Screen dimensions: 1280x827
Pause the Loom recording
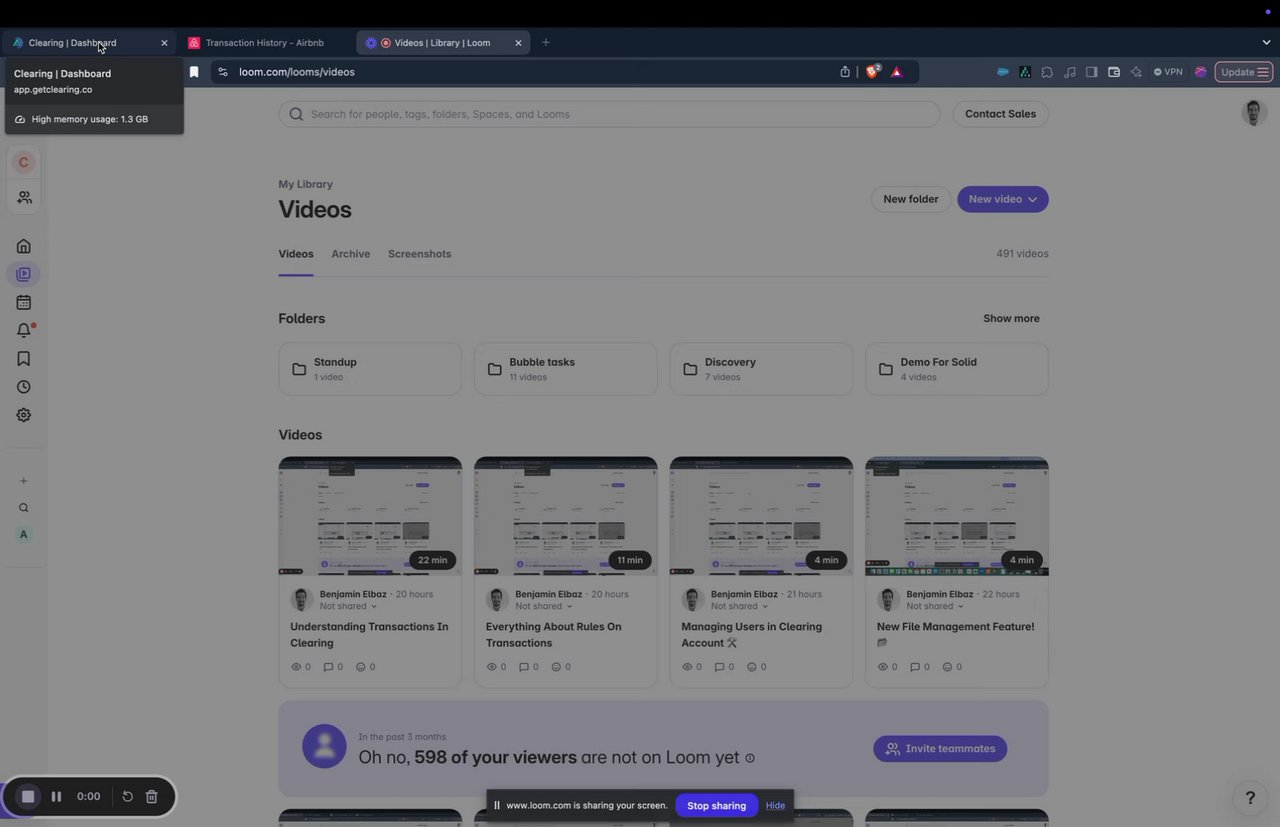click(56, 797)
